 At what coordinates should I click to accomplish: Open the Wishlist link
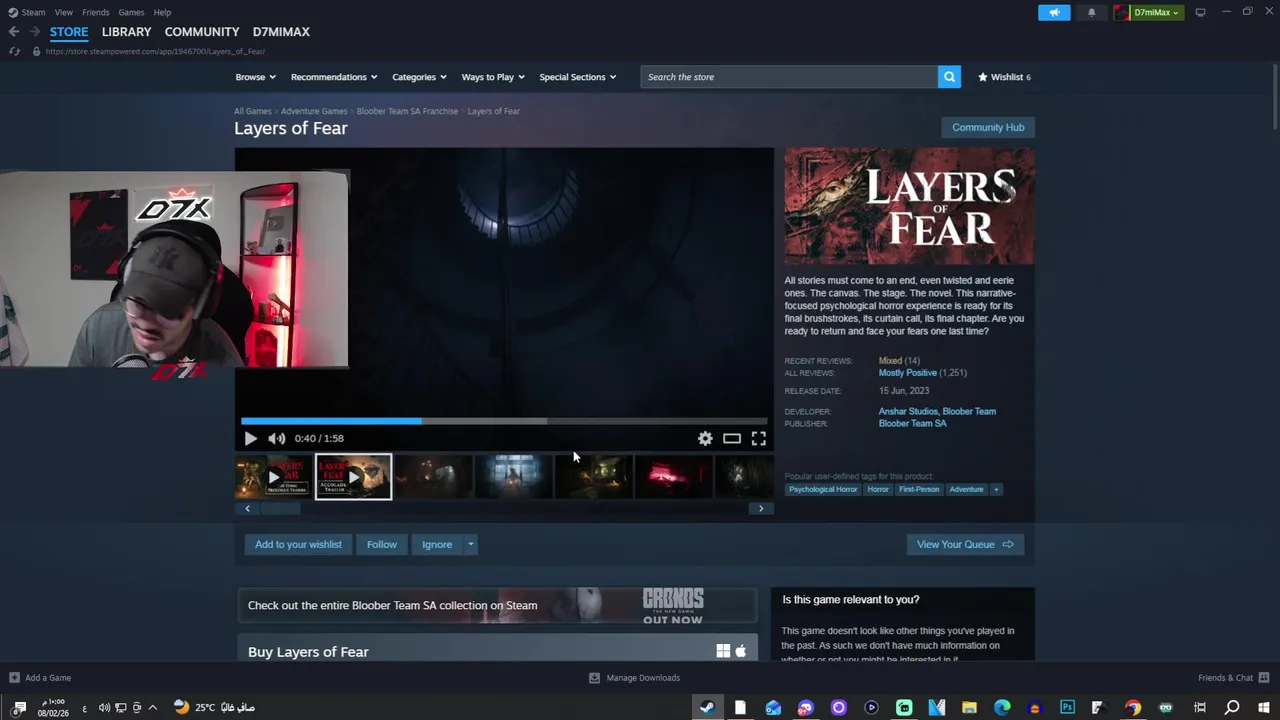1004,77
